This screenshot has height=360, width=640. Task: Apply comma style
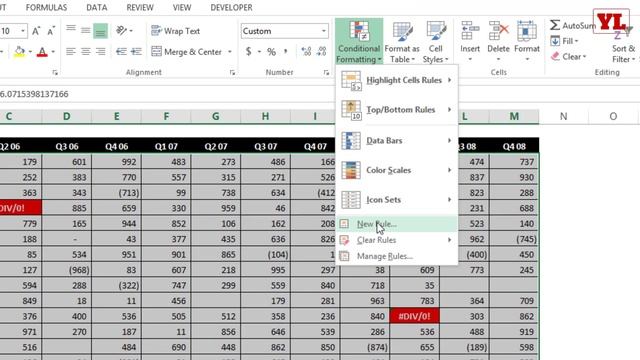(286, 52)
